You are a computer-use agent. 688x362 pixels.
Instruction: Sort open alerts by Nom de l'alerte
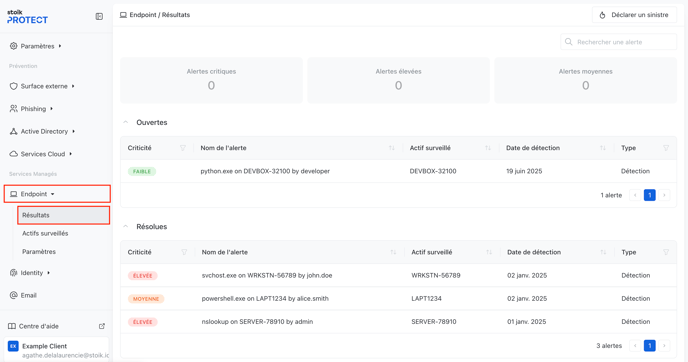[391, 148]
